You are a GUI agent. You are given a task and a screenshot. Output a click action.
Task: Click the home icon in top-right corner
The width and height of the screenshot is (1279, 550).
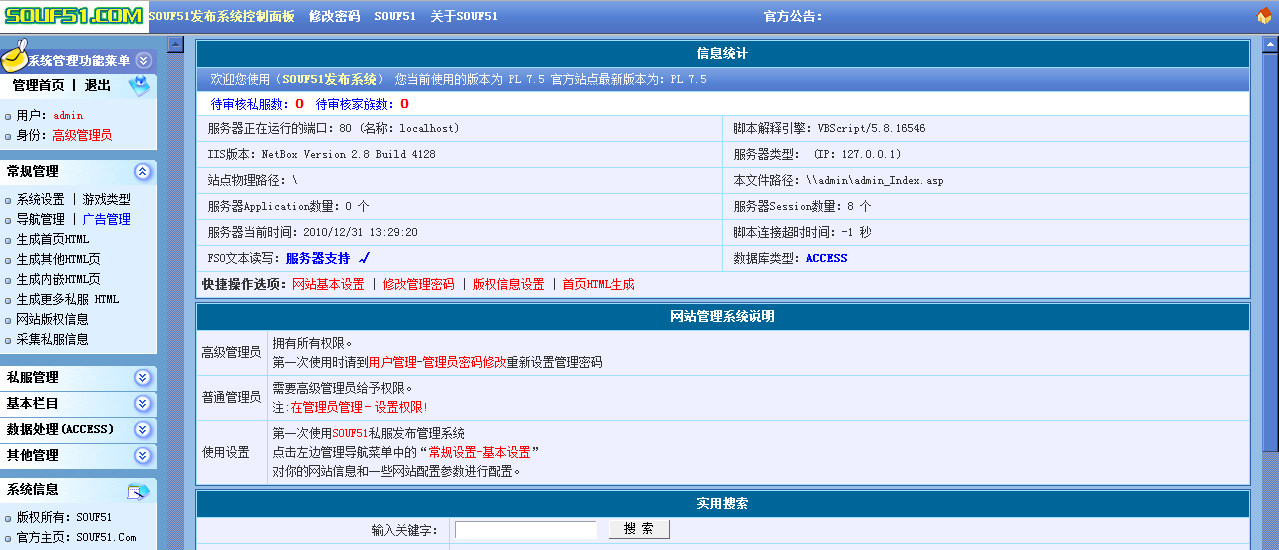(x=1264, y=16)
